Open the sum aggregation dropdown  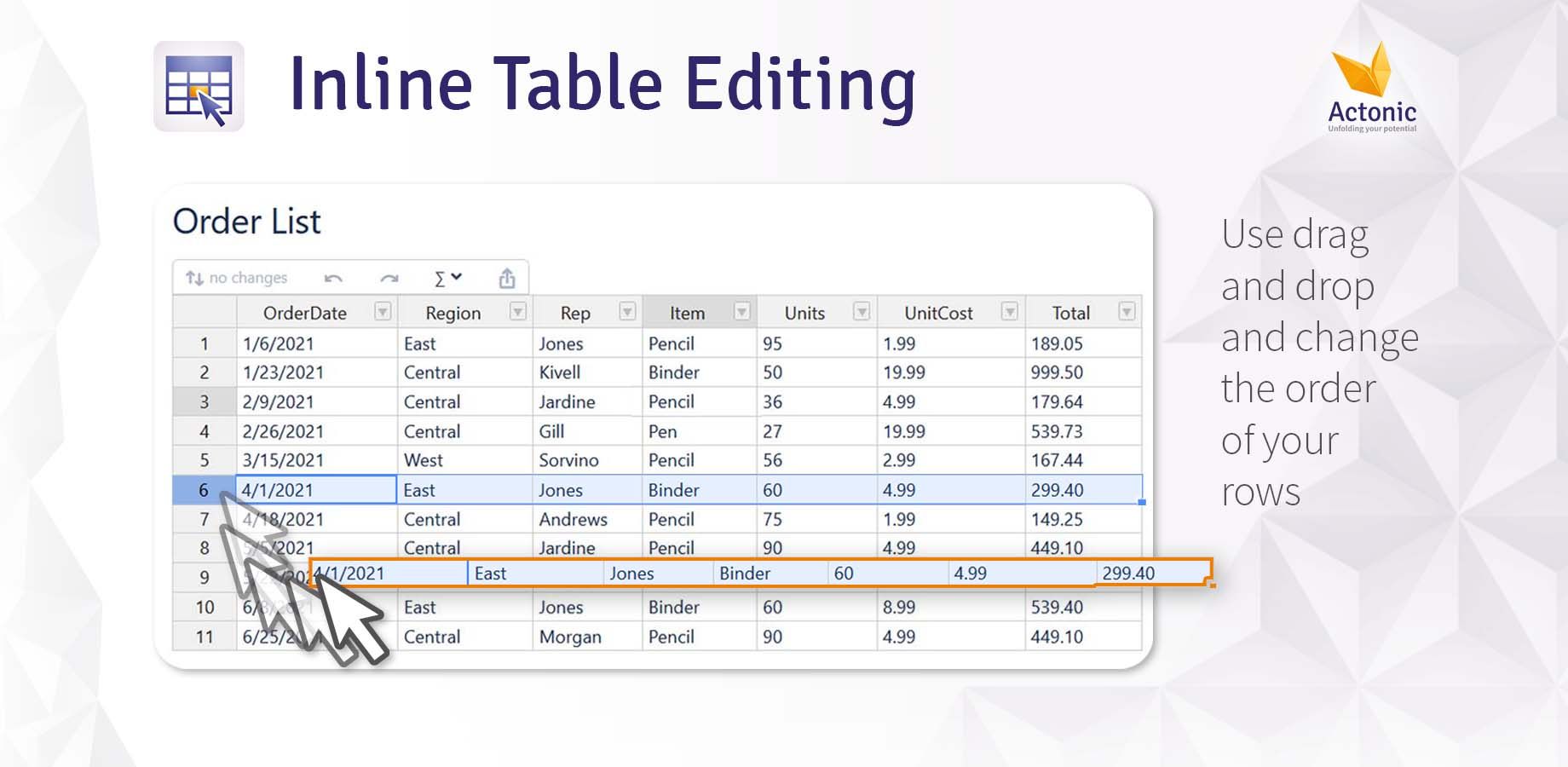(447, 279)
